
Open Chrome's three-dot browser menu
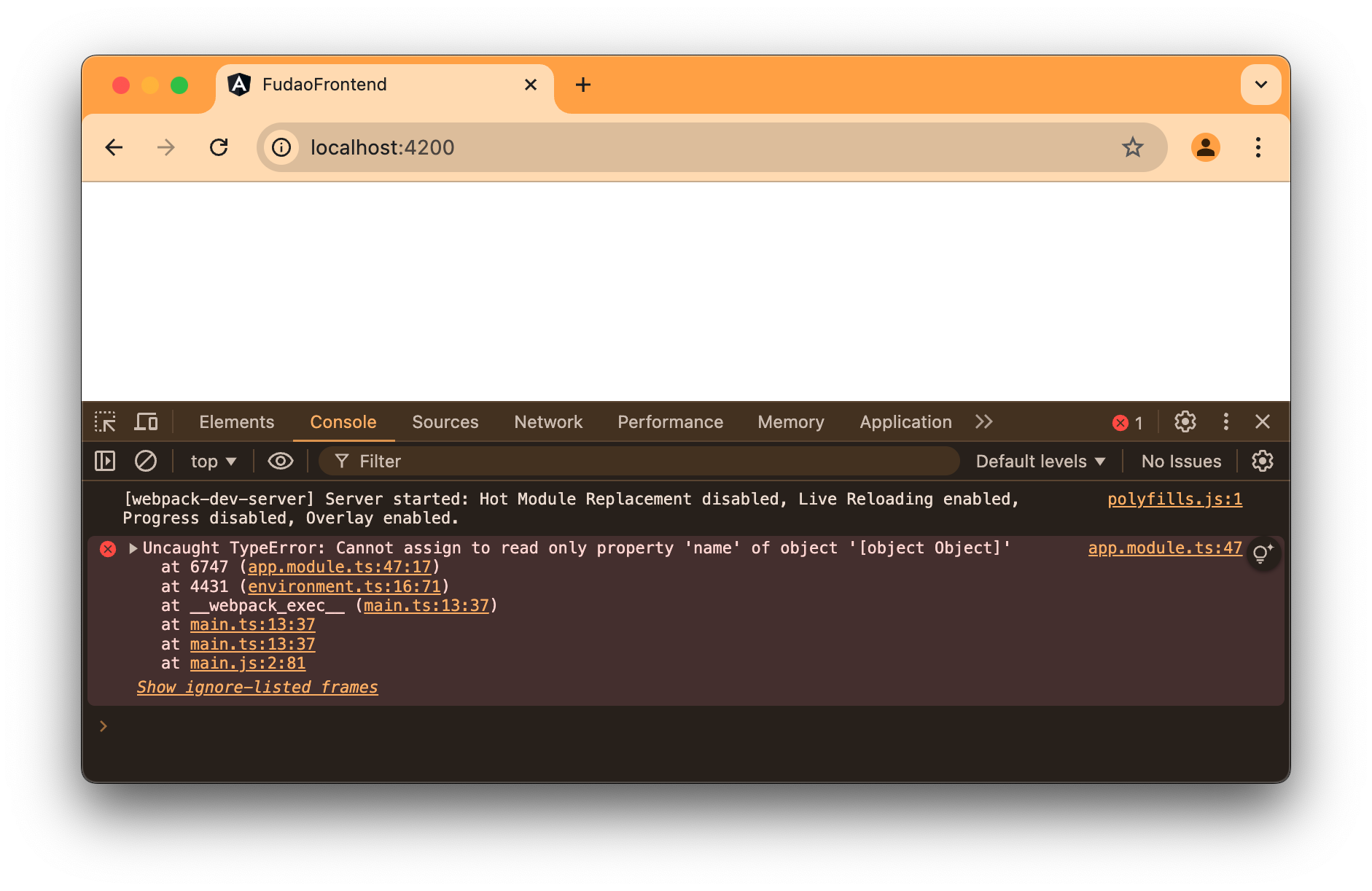[1258, 147]
